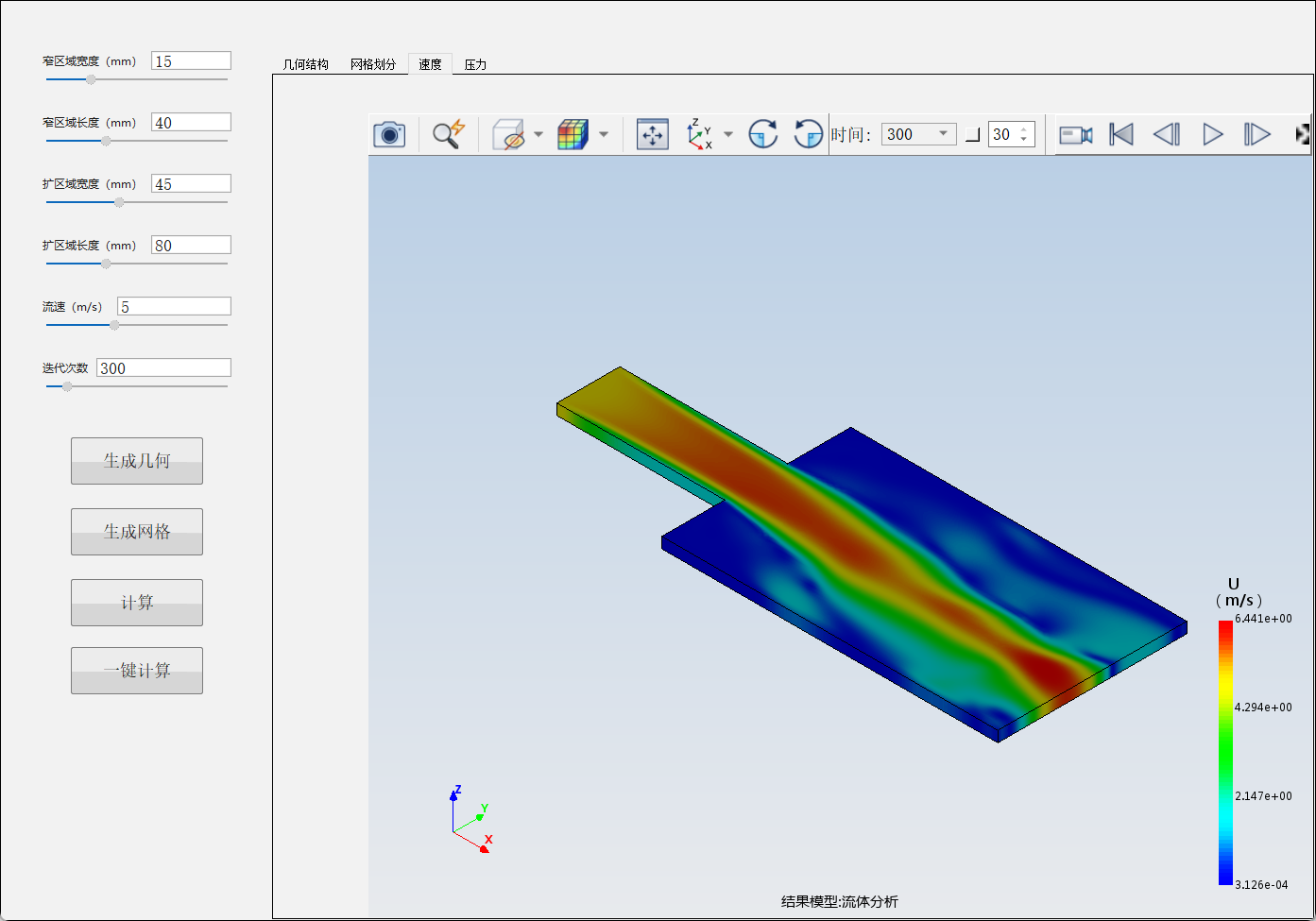The width and height of the screenshot is (1316, 921).
Task: Click the XYZ axis triad in viewport
Action: pos(470,820)
